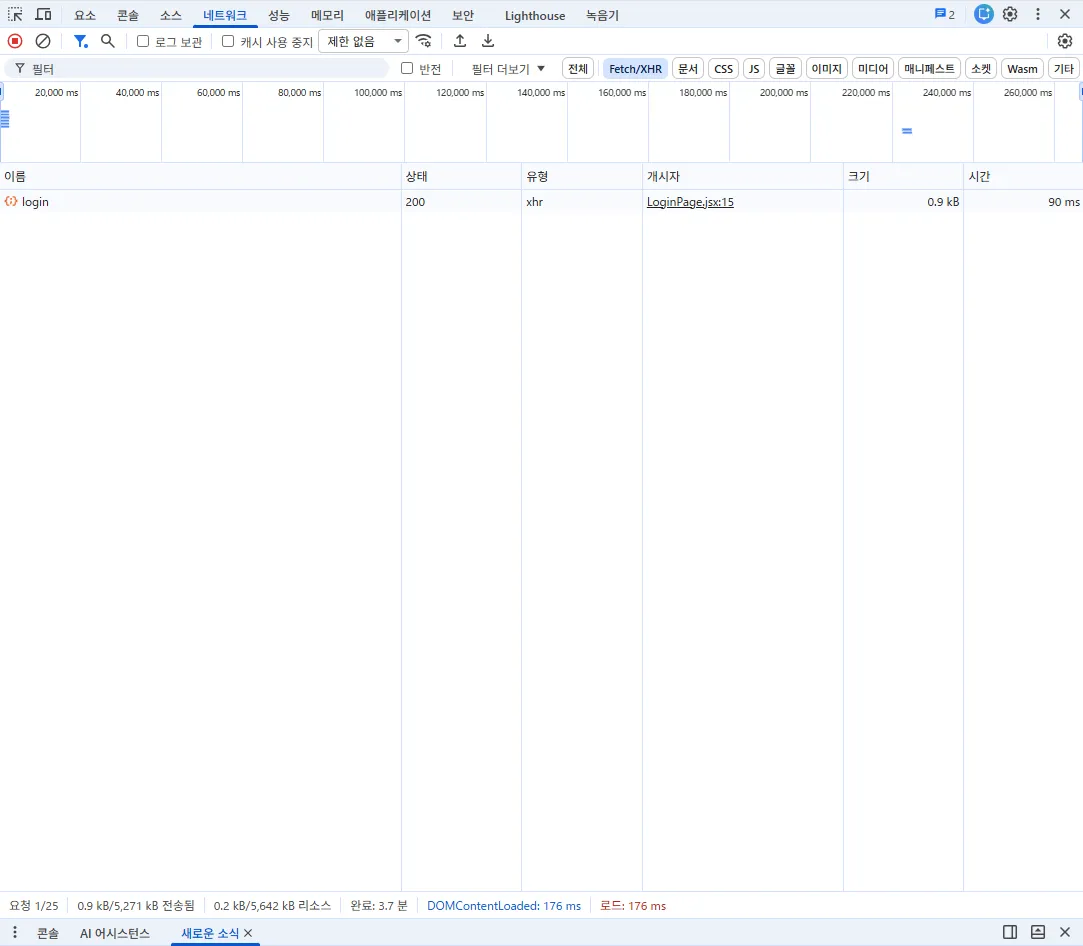Sort by 상태 column header
The image size is (1083, 946).
coord(461,177)
